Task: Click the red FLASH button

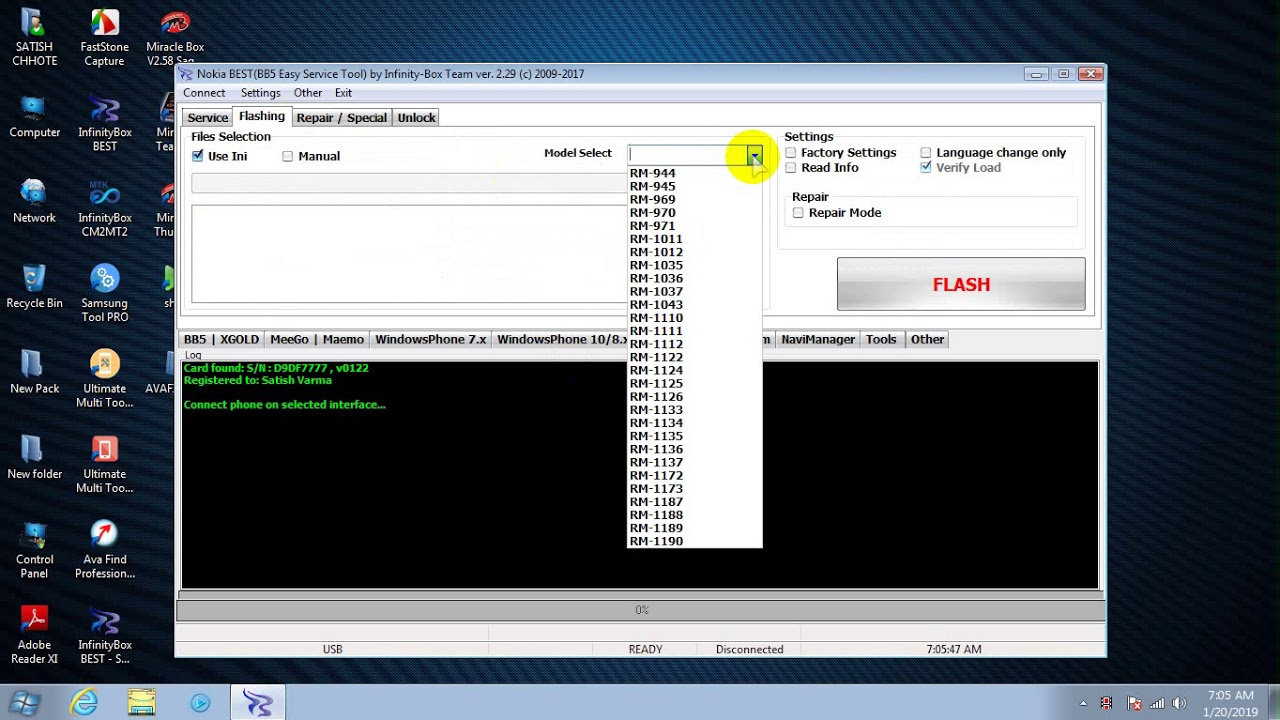Action: (961, 285)
